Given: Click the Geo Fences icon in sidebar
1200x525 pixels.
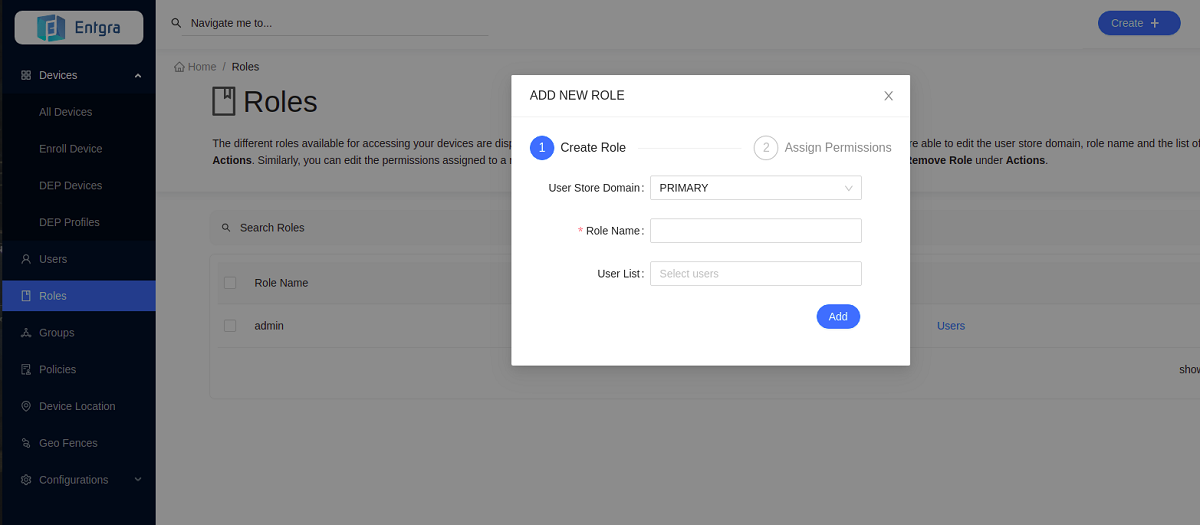Looking at the screenshot, I should click(x=26, y=443).
